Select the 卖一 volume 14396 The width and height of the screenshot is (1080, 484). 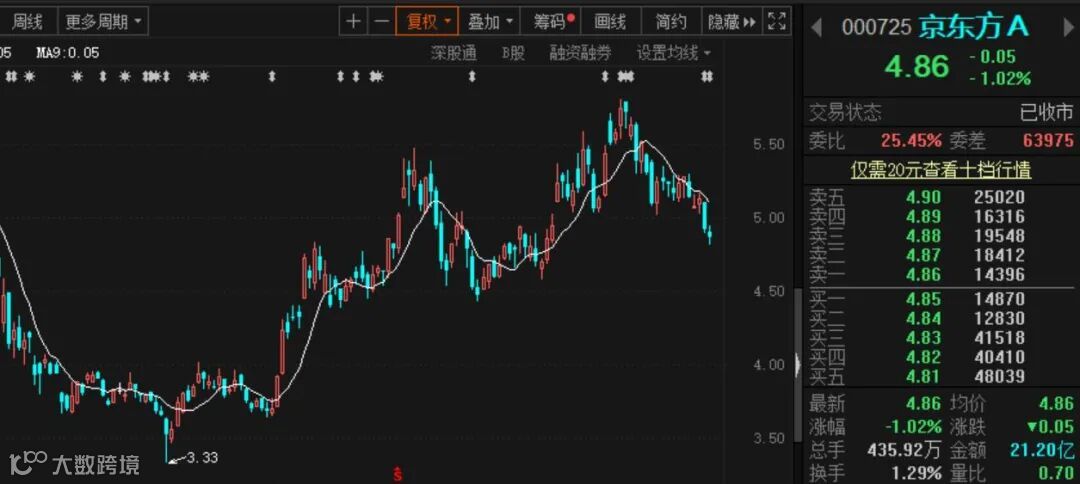pyautogui.click(x=999, y=274)
